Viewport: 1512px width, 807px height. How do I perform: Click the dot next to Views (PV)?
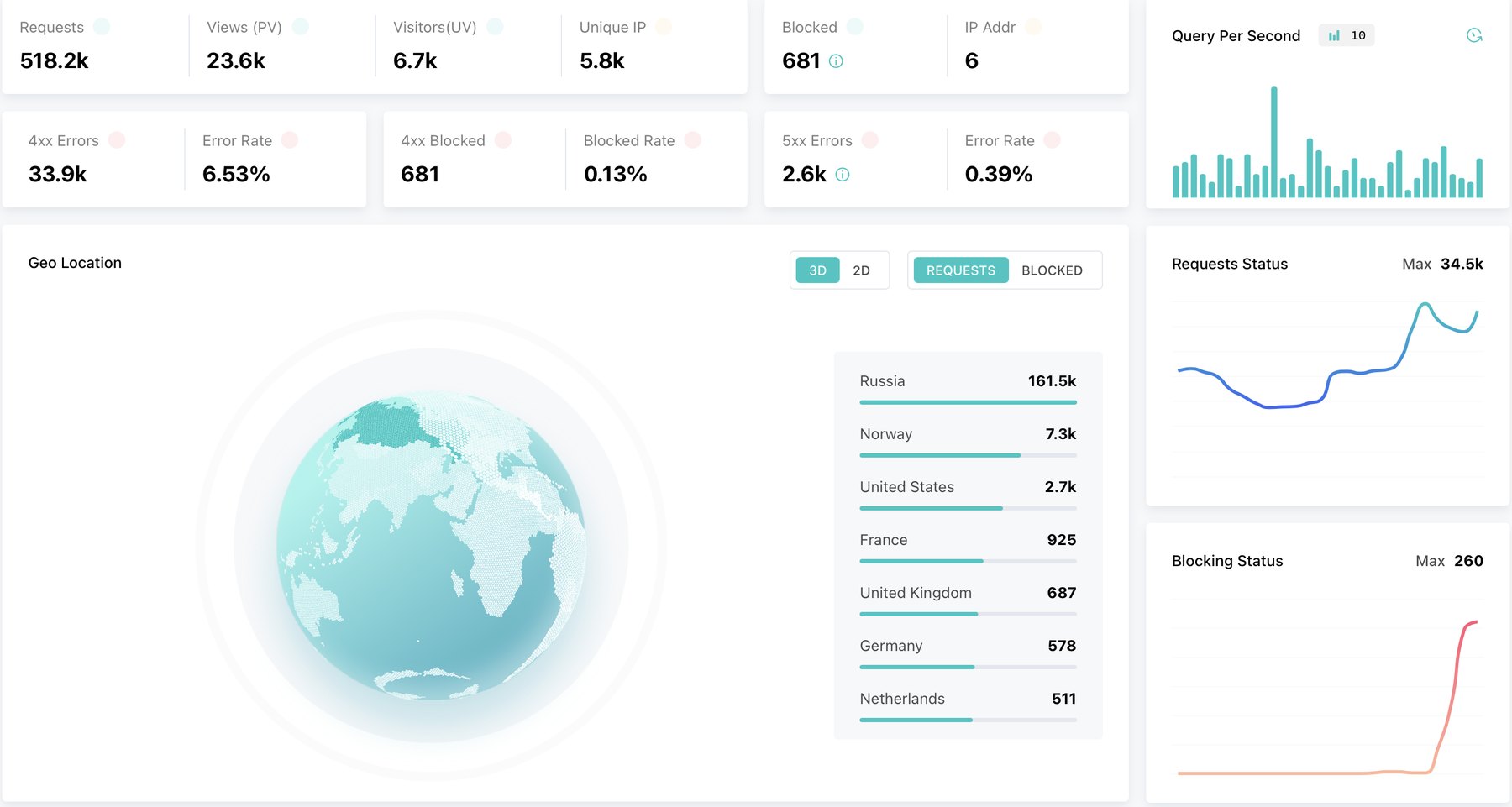pos(300,27)
